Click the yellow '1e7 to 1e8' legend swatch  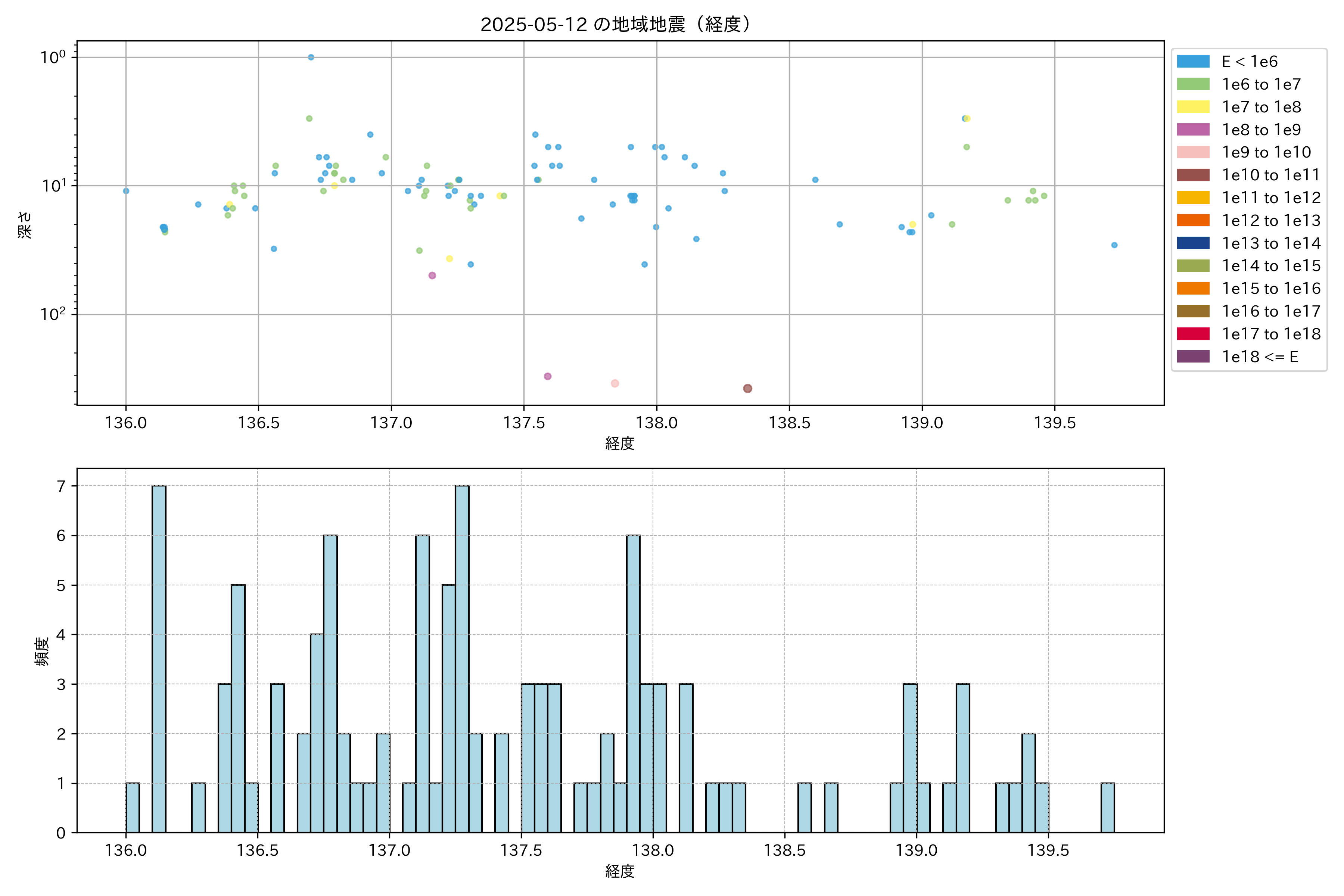(x=1192, y=107)
